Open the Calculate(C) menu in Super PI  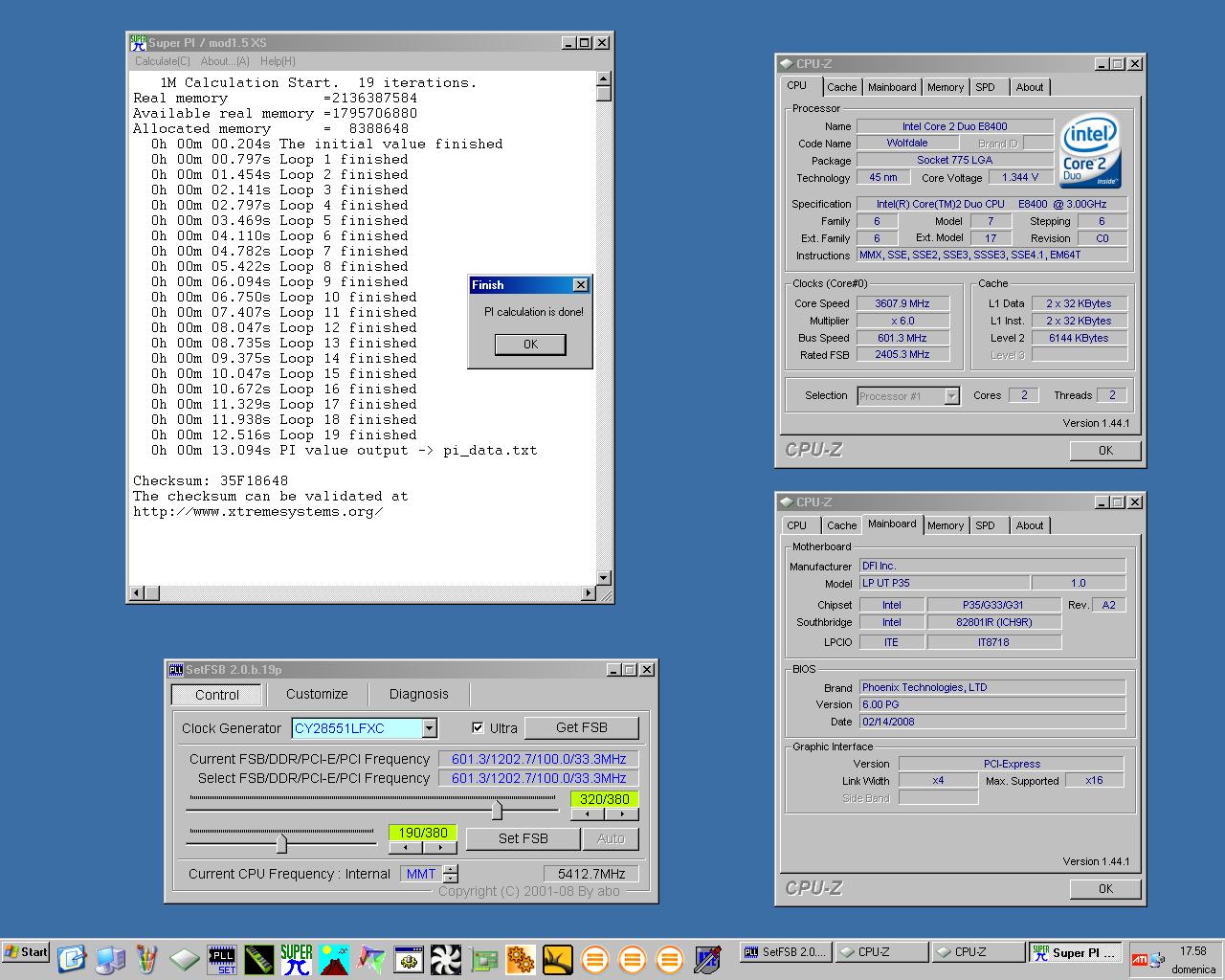[x=163, y=61]
